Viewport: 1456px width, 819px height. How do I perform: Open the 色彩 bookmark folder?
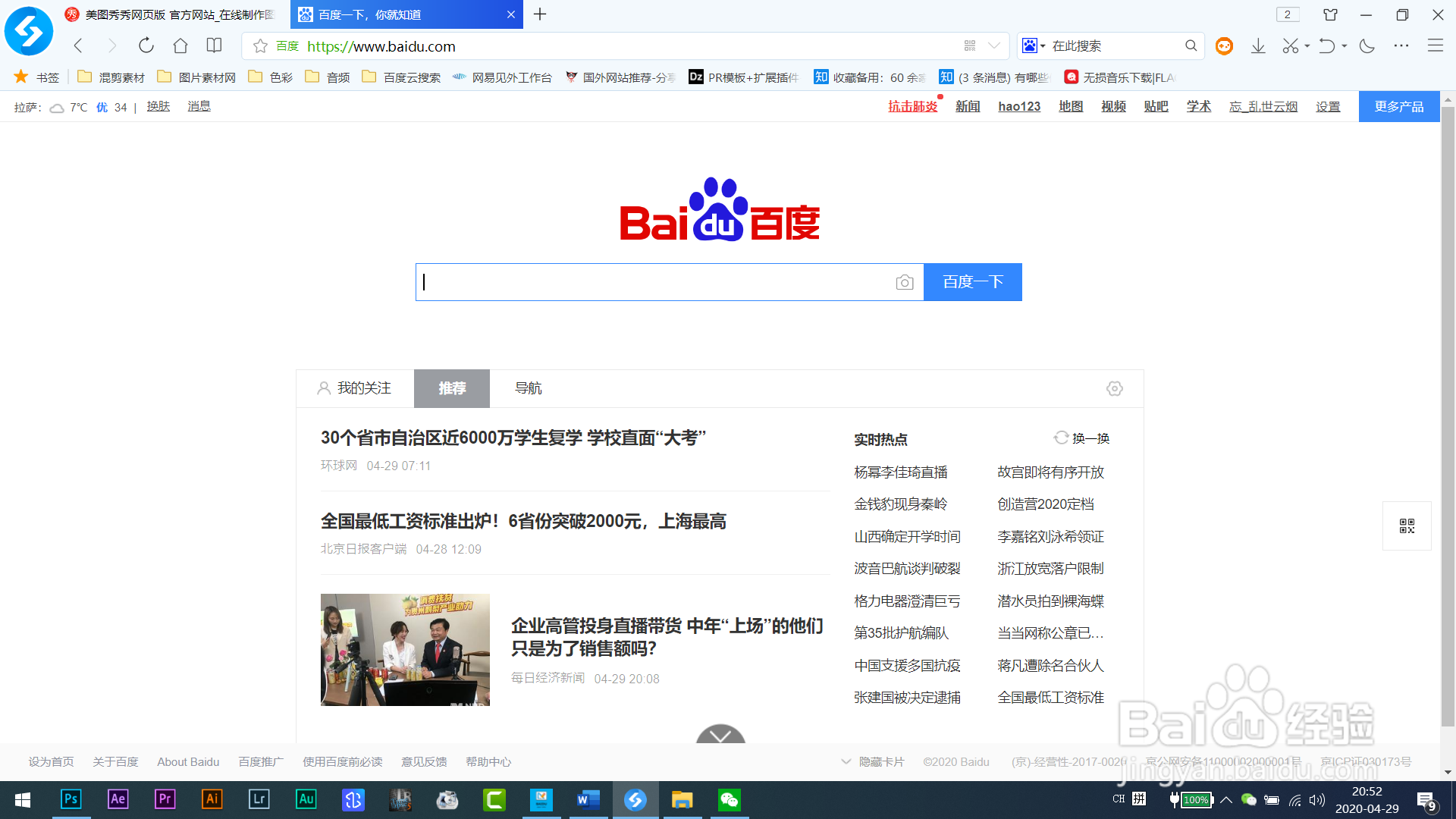[x=271, y=77]
